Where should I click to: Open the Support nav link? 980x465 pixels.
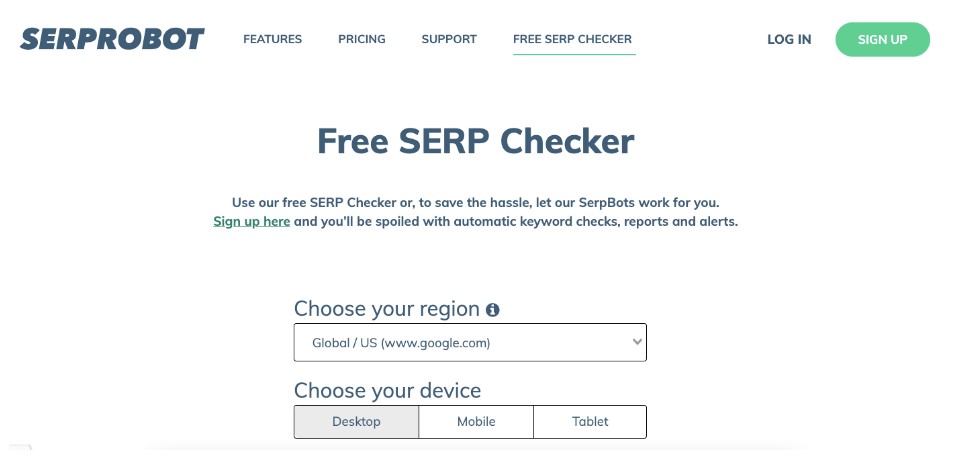coord(449,39)
